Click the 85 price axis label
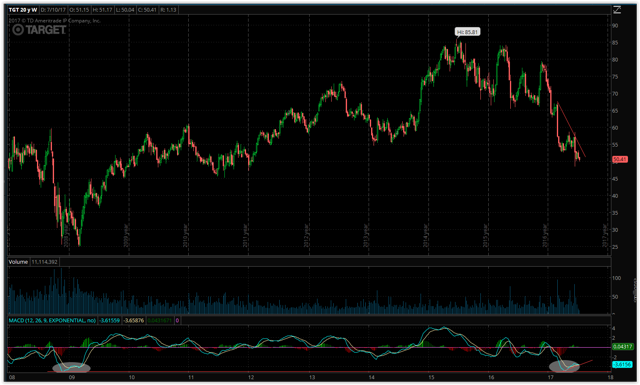 [x=615, y=42]
